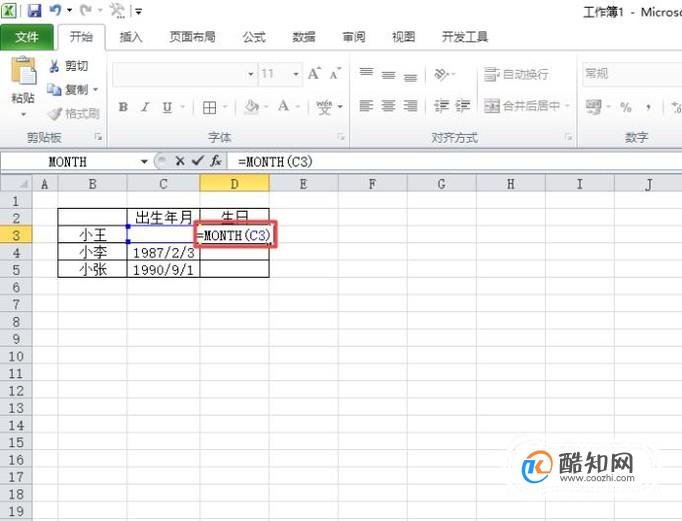Viewport: 682px width, 521px height.
Task: Click cell containing 小李
Action: [x=93, y=252]
